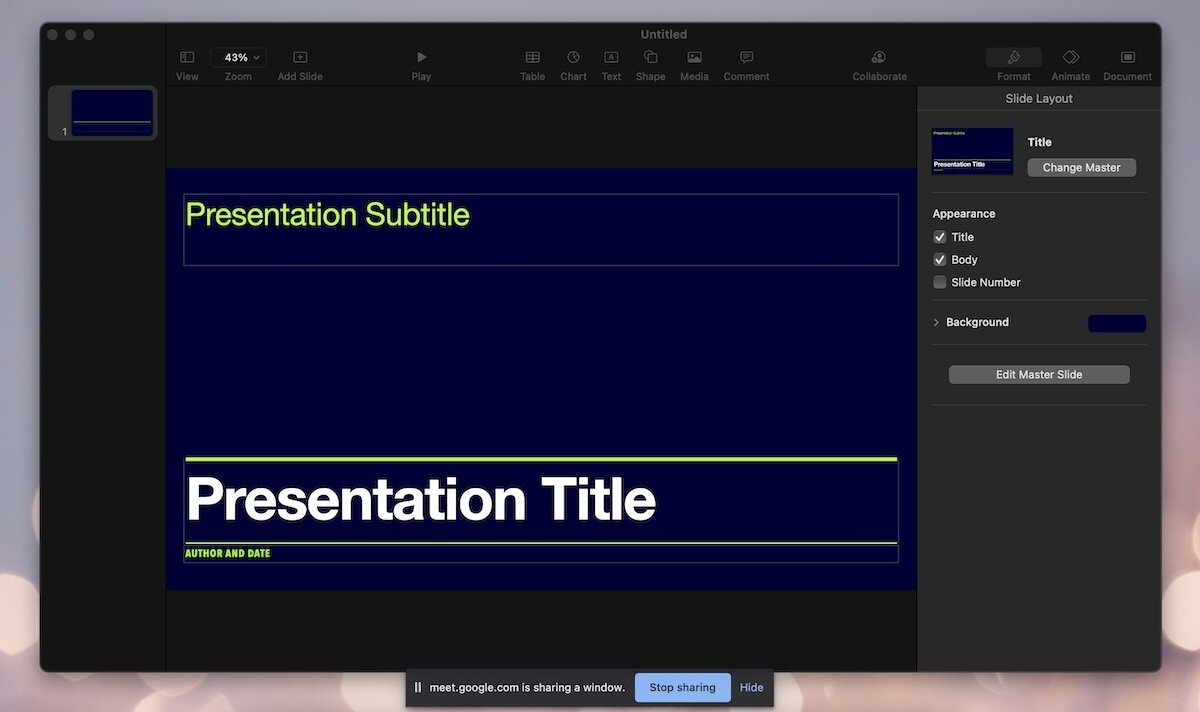The width and height of the screenshot is (1200, 712).
Task: Click the Collaborate icon
Action: pyautogui.click(x=879, y=58)
